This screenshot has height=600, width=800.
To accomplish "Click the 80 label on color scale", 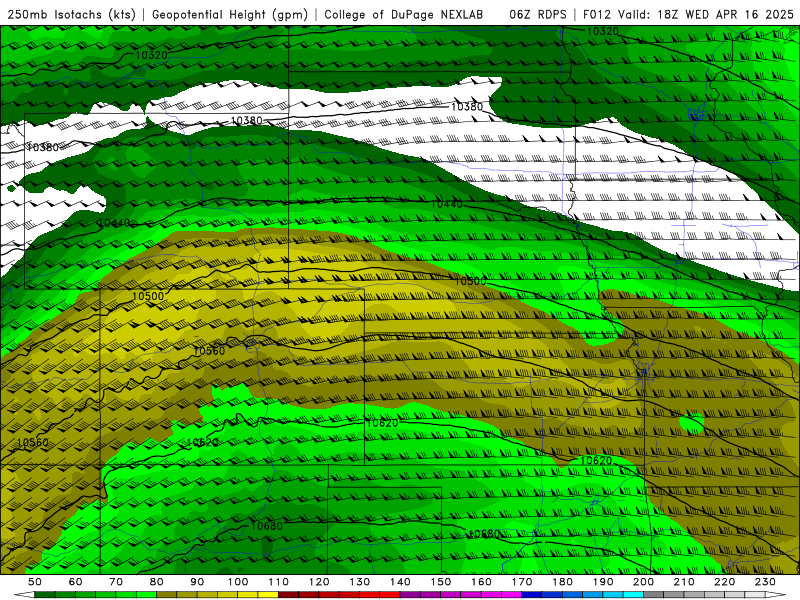I will click(x=157, y=582).
